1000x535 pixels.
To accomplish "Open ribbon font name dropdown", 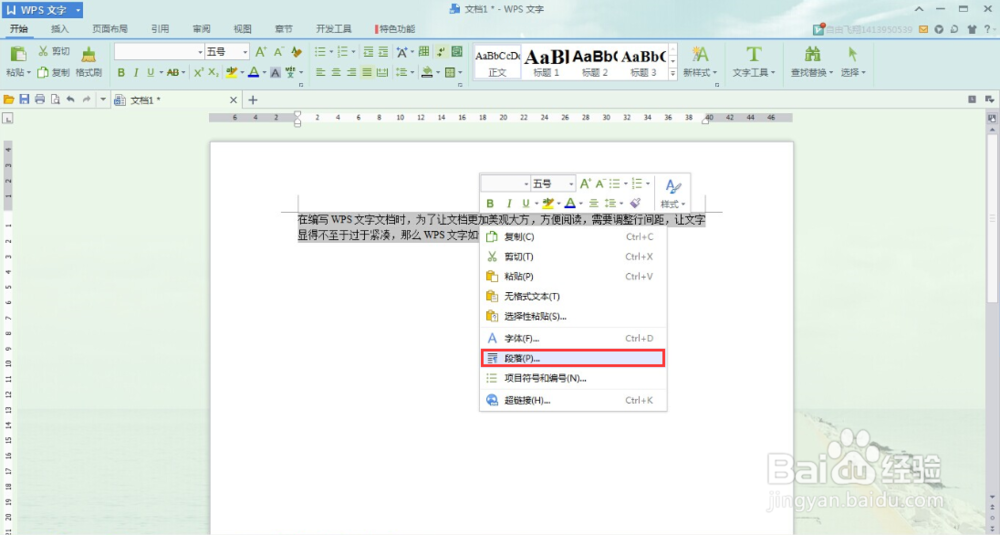I will [200, 52].
